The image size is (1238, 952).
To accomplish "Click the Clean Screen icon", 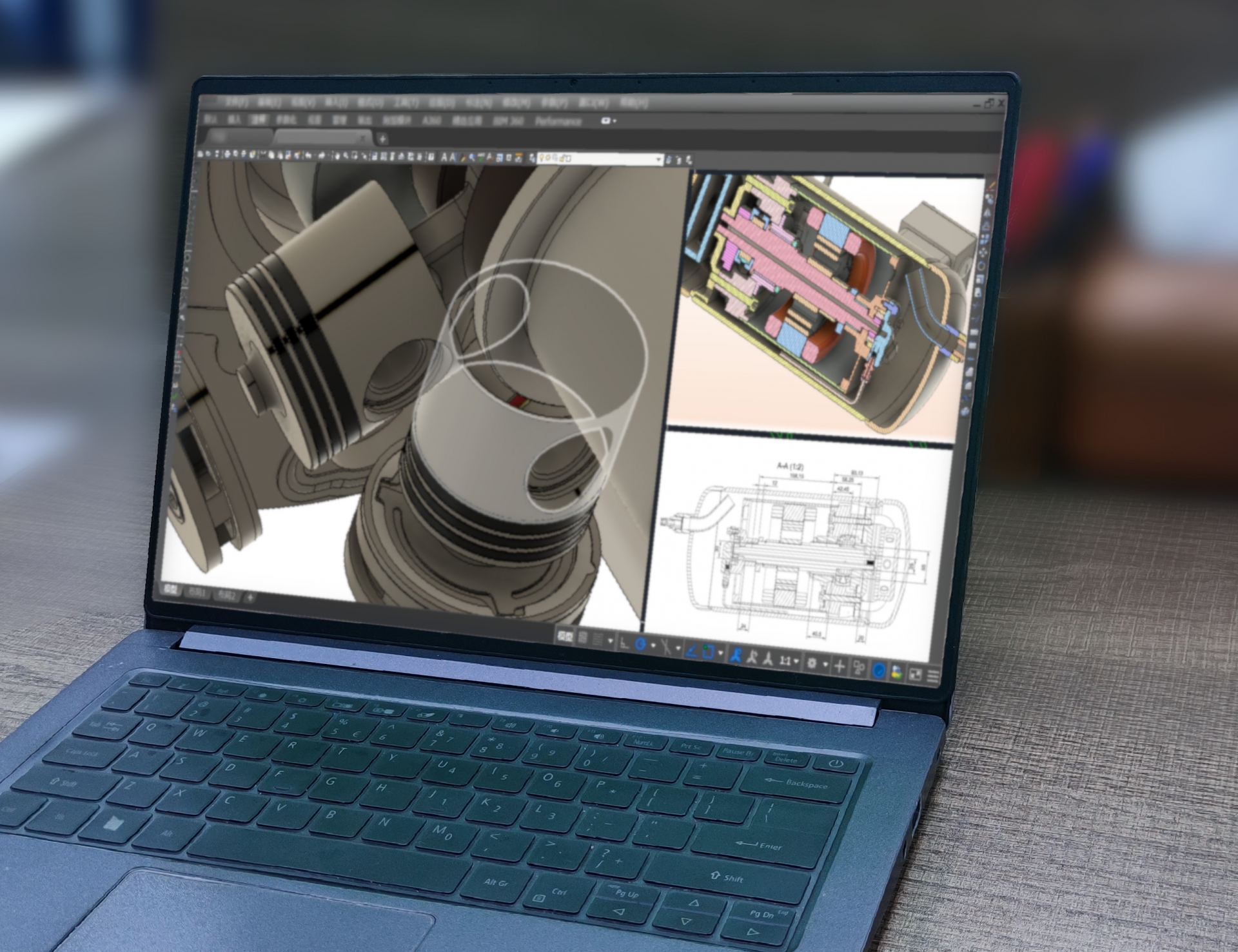I will coord(916,674).
